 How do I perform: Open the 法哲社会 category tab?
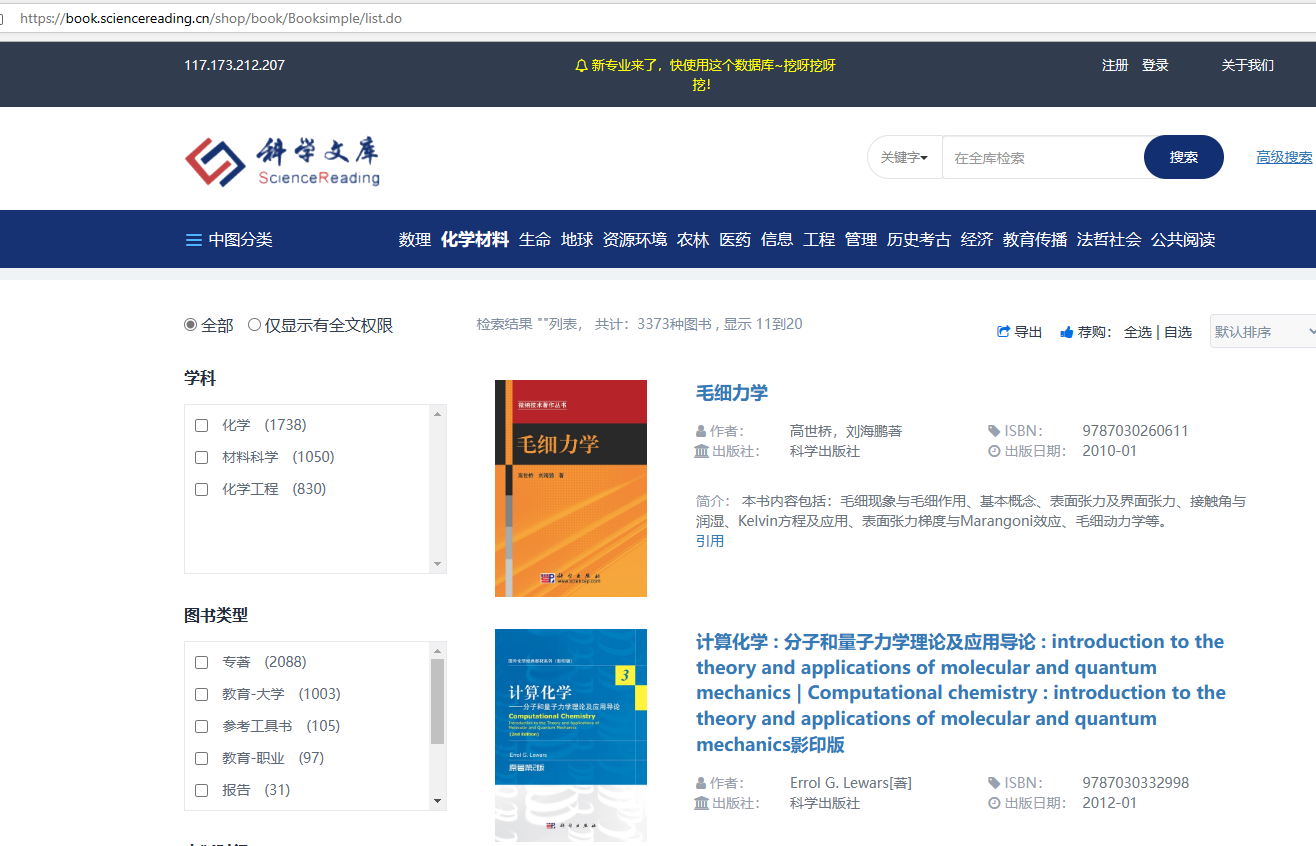(x=1109, y=240)
